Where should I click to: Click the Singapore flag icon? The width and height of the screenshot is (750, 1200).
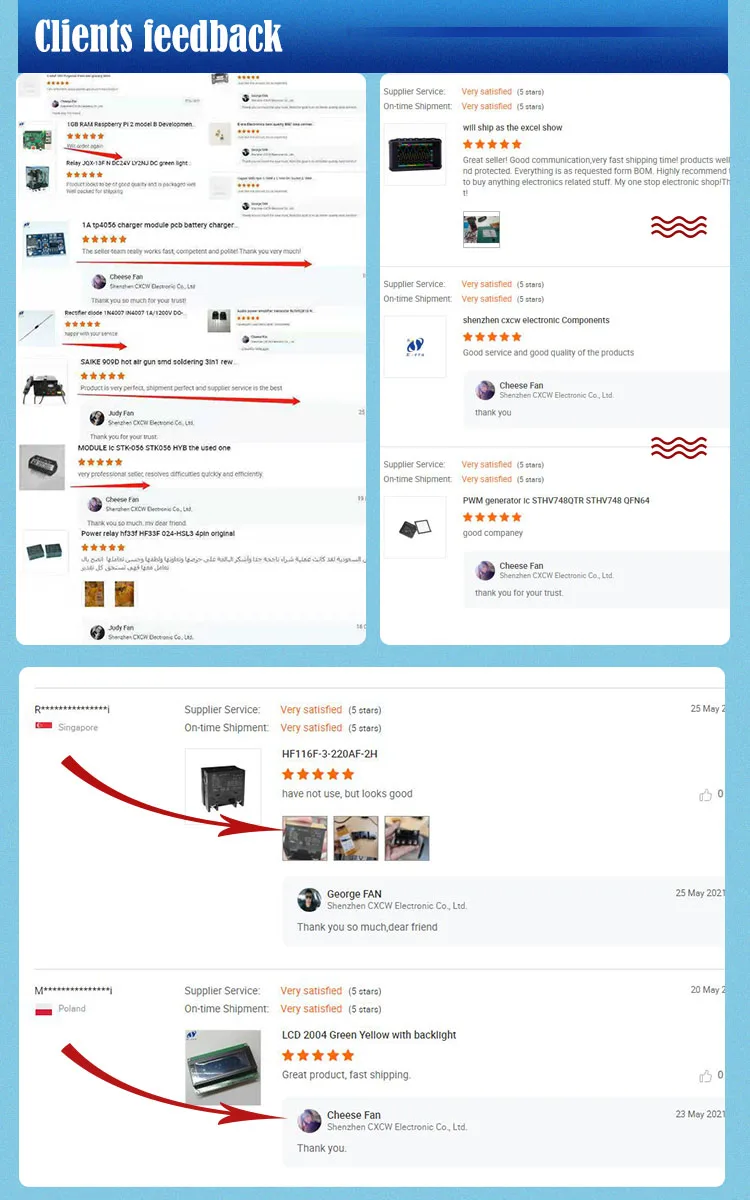pyautogui.click(x=44, y=727)
